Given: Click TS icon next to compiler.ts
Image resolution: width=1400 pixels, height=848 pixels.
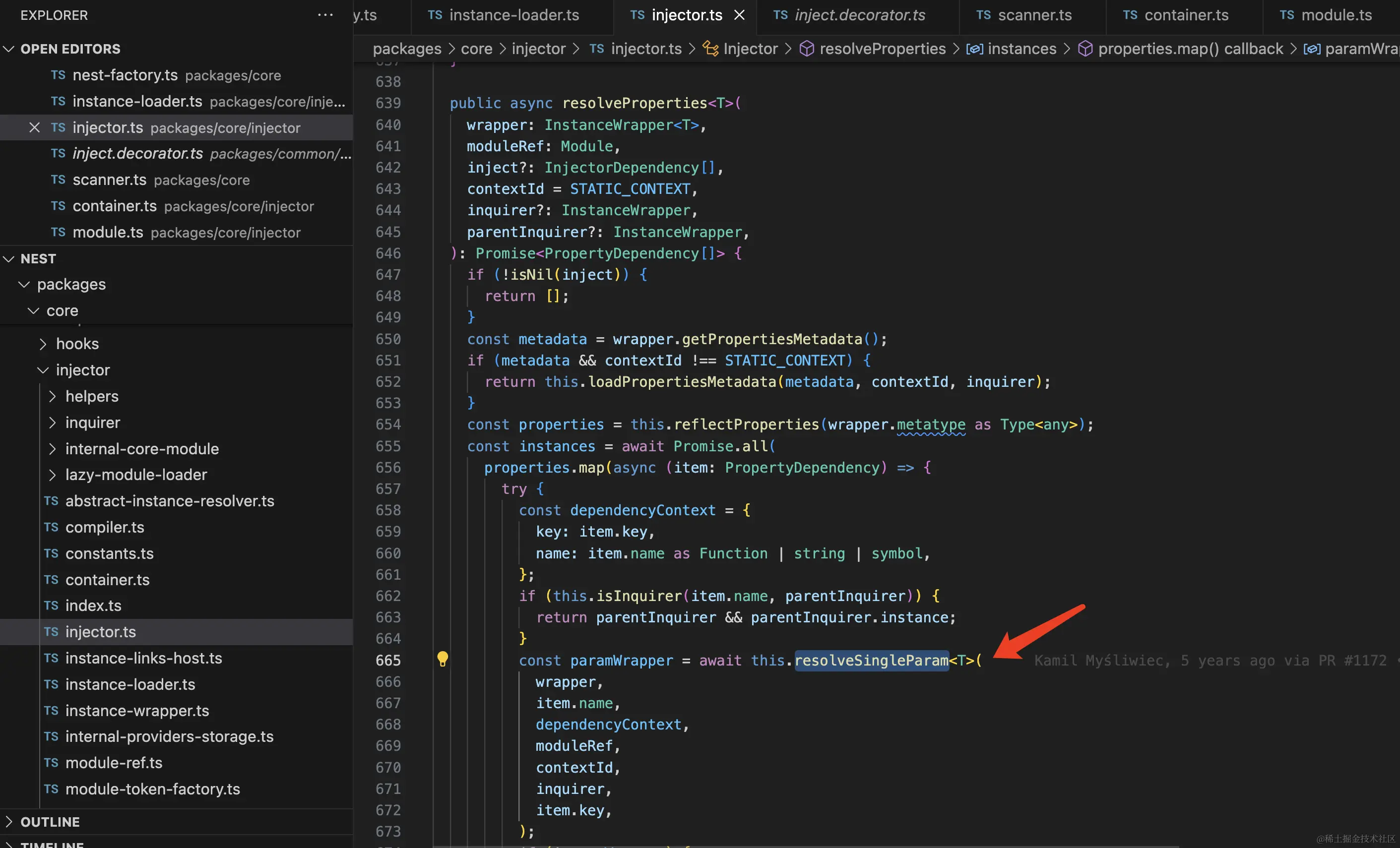Looking at the screenshot, I should [51, 527].
